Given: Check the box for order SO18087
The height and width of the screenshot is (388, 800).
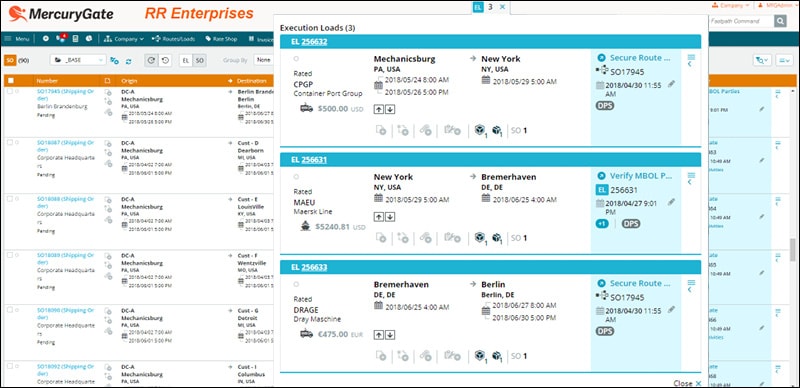Looking at the screenshot, I should coord(10,142).
